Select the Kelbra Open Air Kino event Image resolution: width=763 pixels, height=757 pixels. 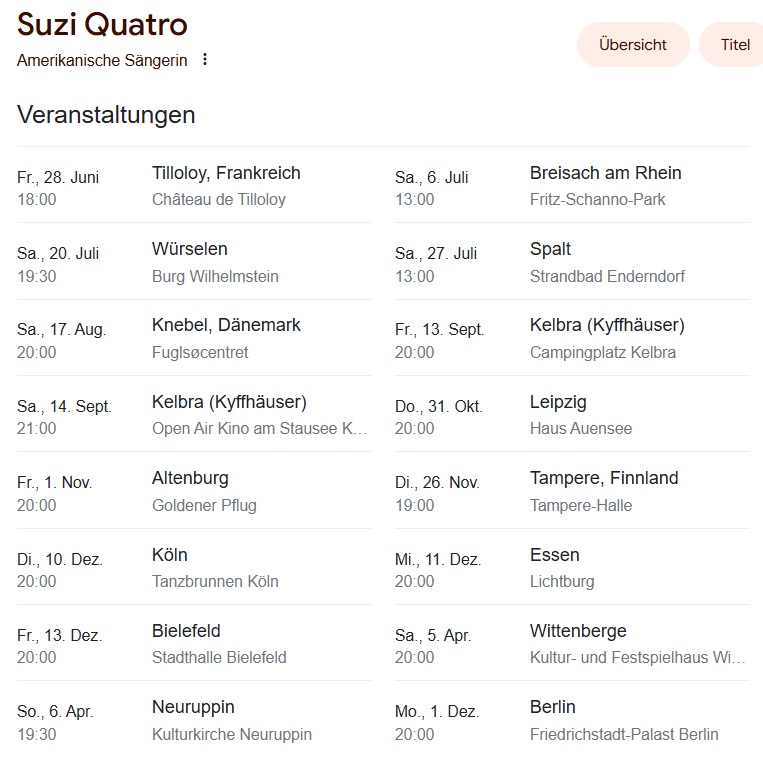(x=259, y=415)
